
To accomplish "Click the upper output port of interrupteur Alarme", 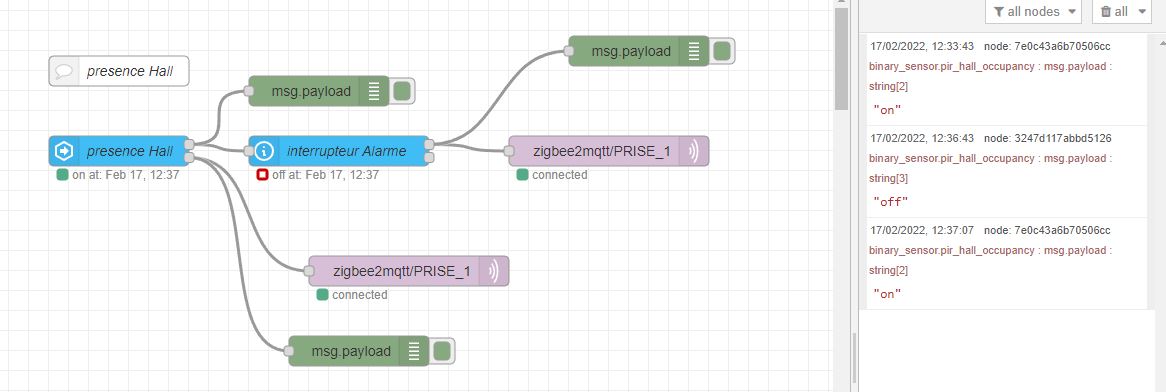I will (429, 144).
